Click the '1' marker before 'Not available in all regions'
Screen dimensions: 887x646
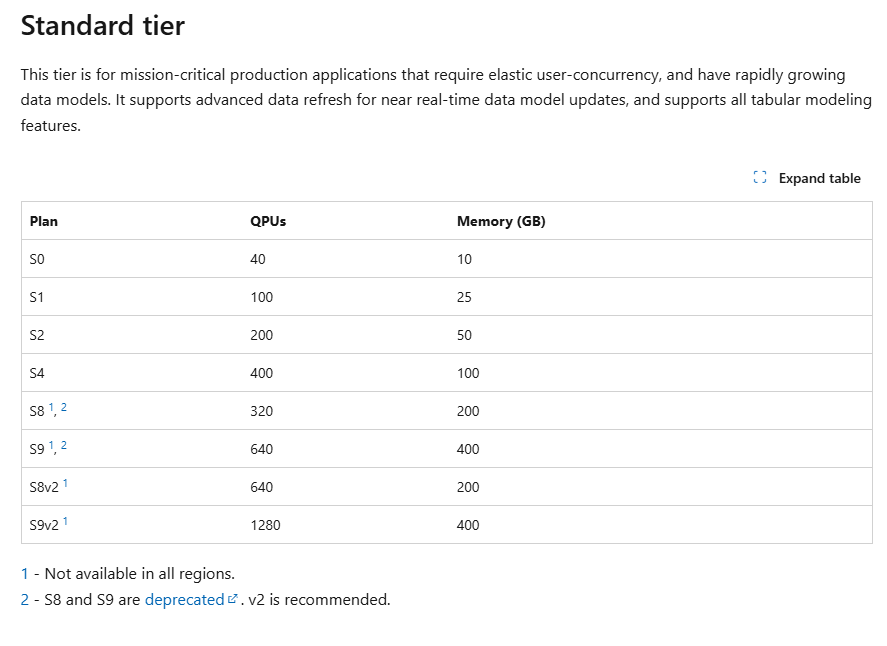tap(25, 574)
